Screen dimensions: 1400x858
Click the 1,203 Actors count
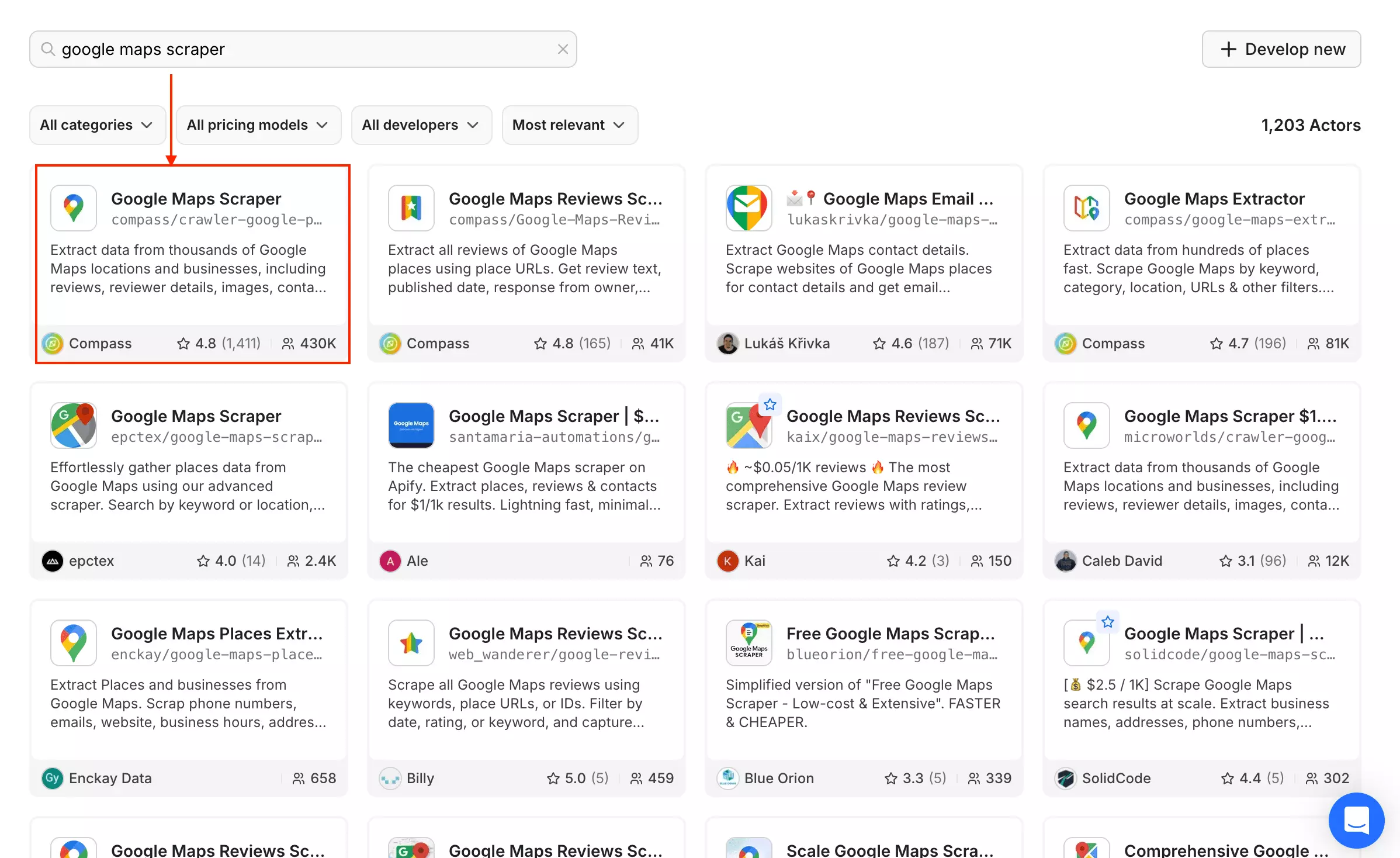1311,125
